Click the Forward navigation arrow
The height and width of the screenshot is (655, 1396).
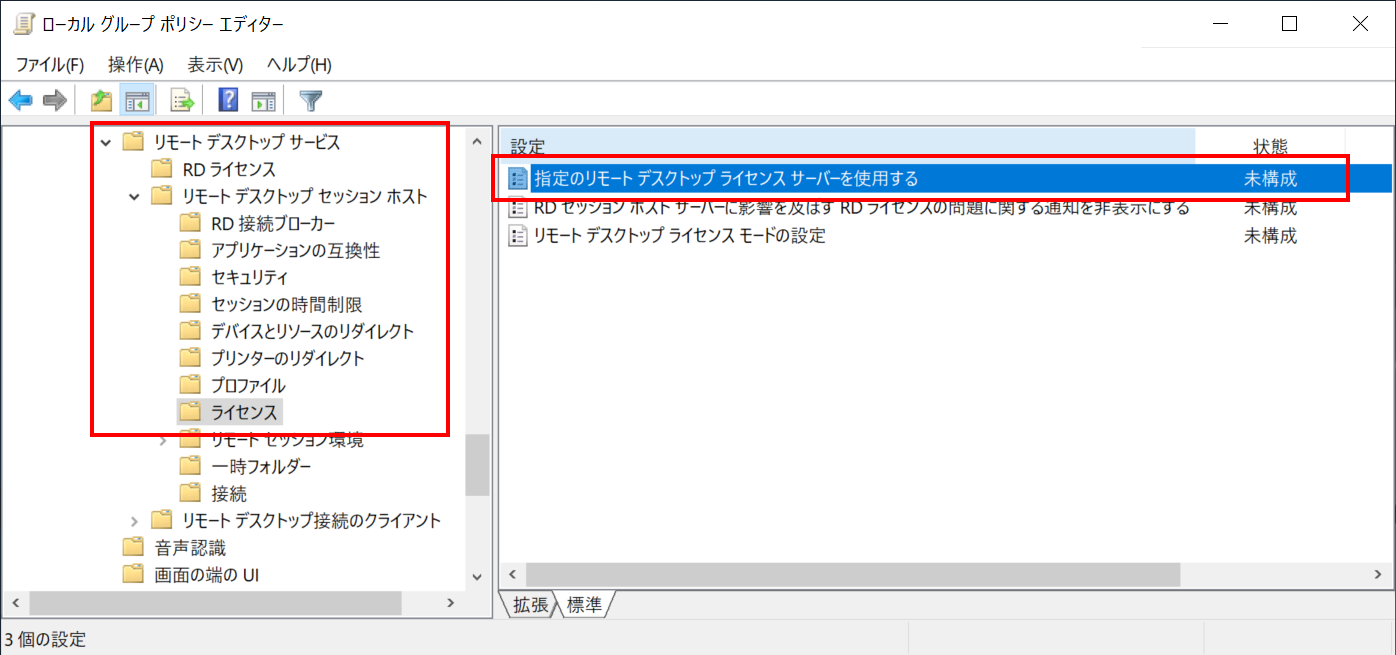tap(54, 99)
